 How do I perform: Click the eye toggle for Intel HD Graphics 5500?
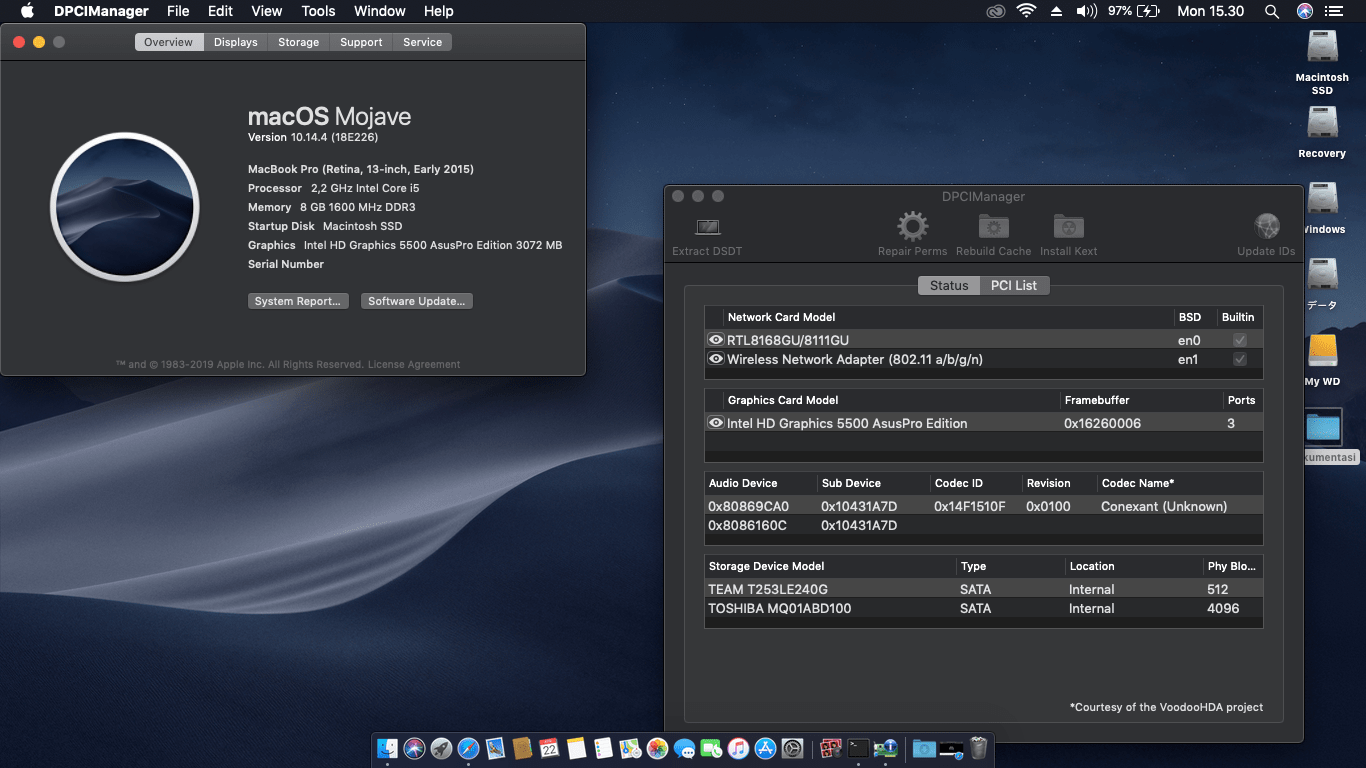(x=716, y=423)
